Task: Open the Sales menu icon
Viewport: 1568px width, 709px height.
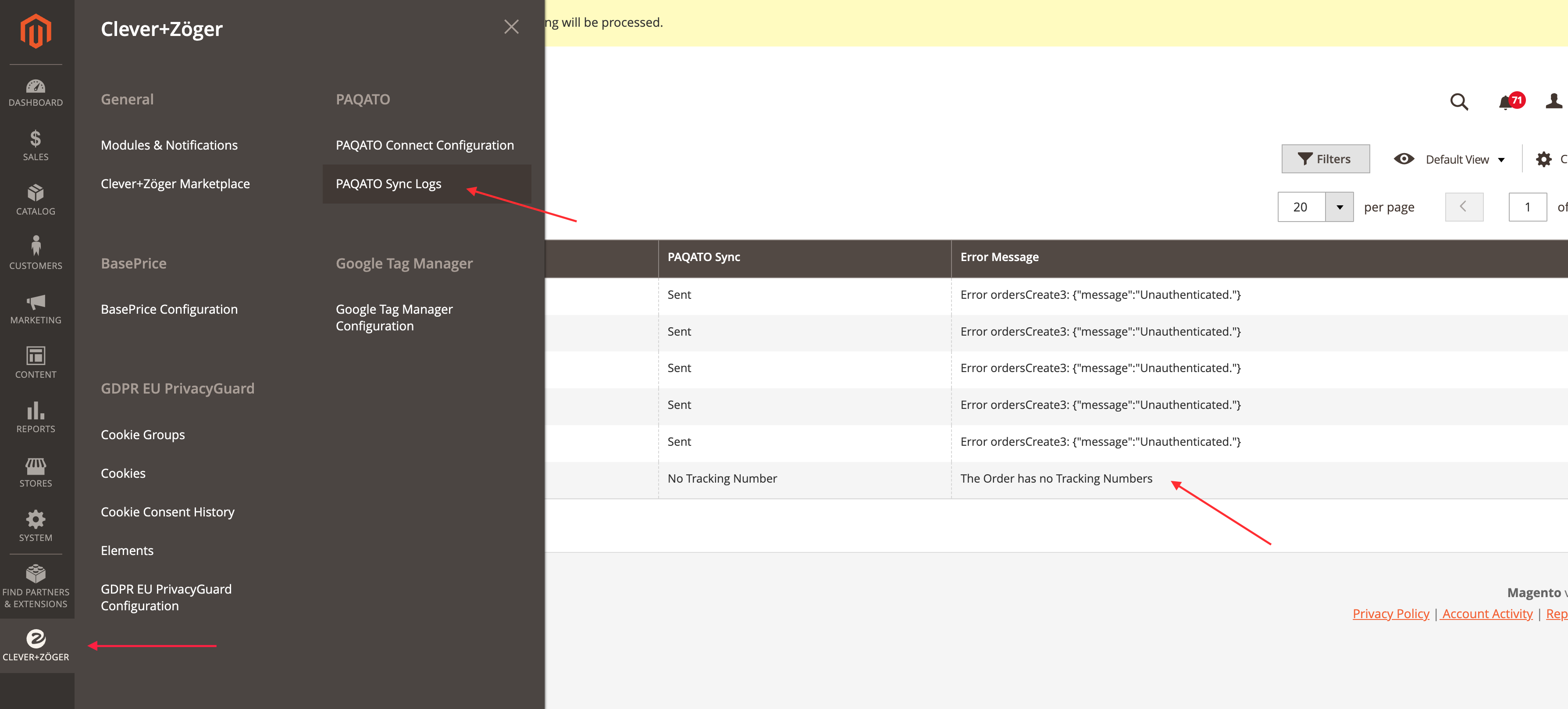Action: coord(36,146)
